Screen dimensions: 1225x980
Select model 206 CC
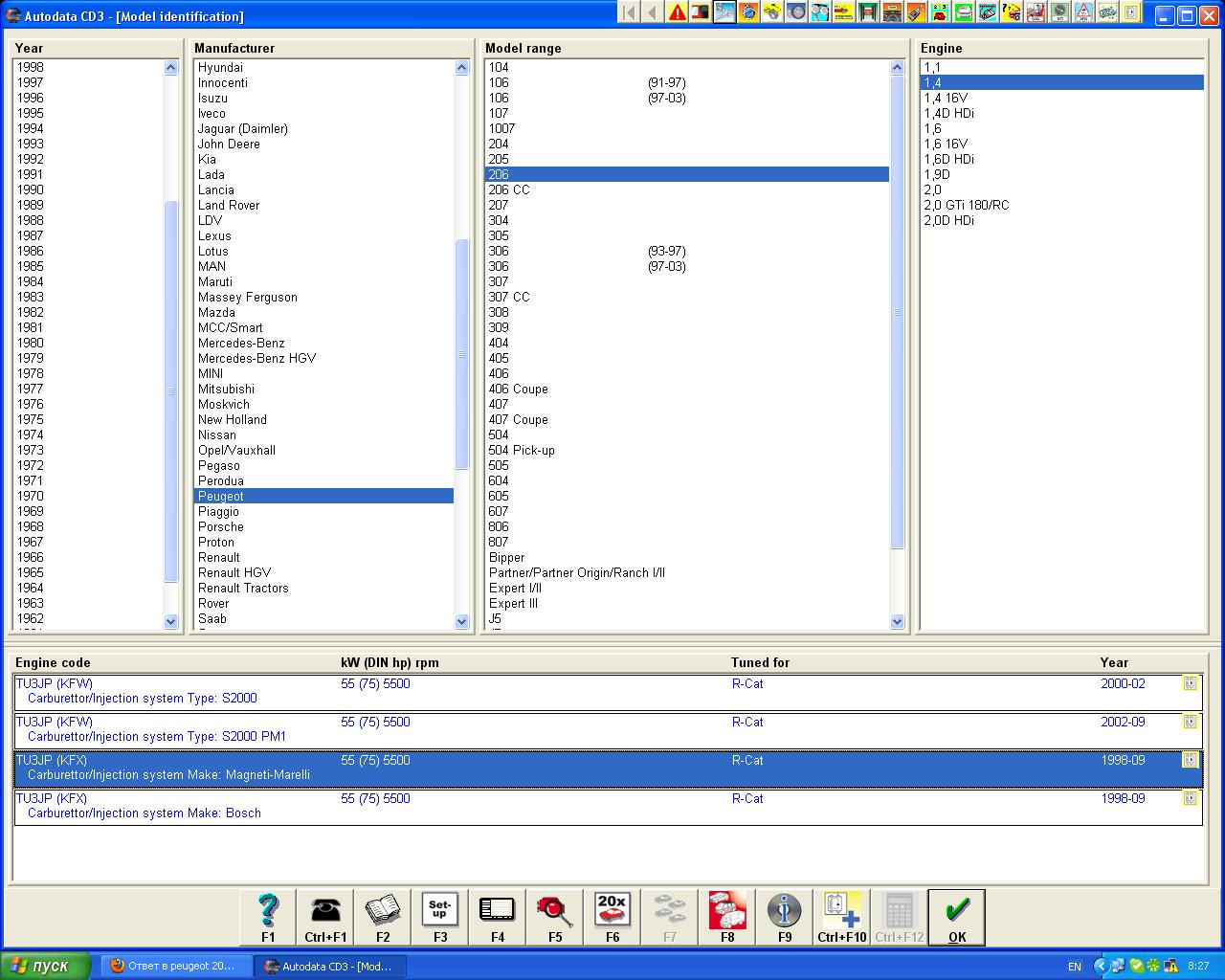(687, 189)
